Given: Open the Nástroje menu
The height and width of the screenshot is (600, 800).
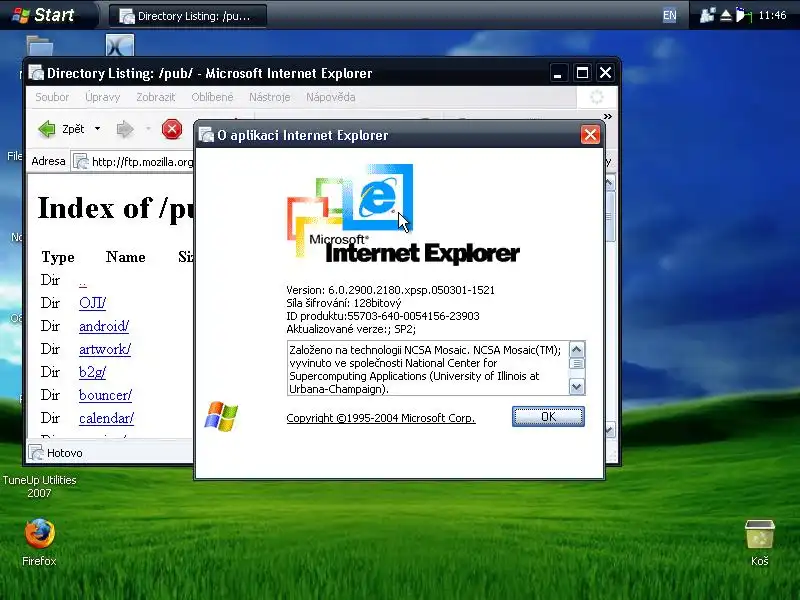Looking at the screenshot, I should pyautogui.click(x=269, y=97).
